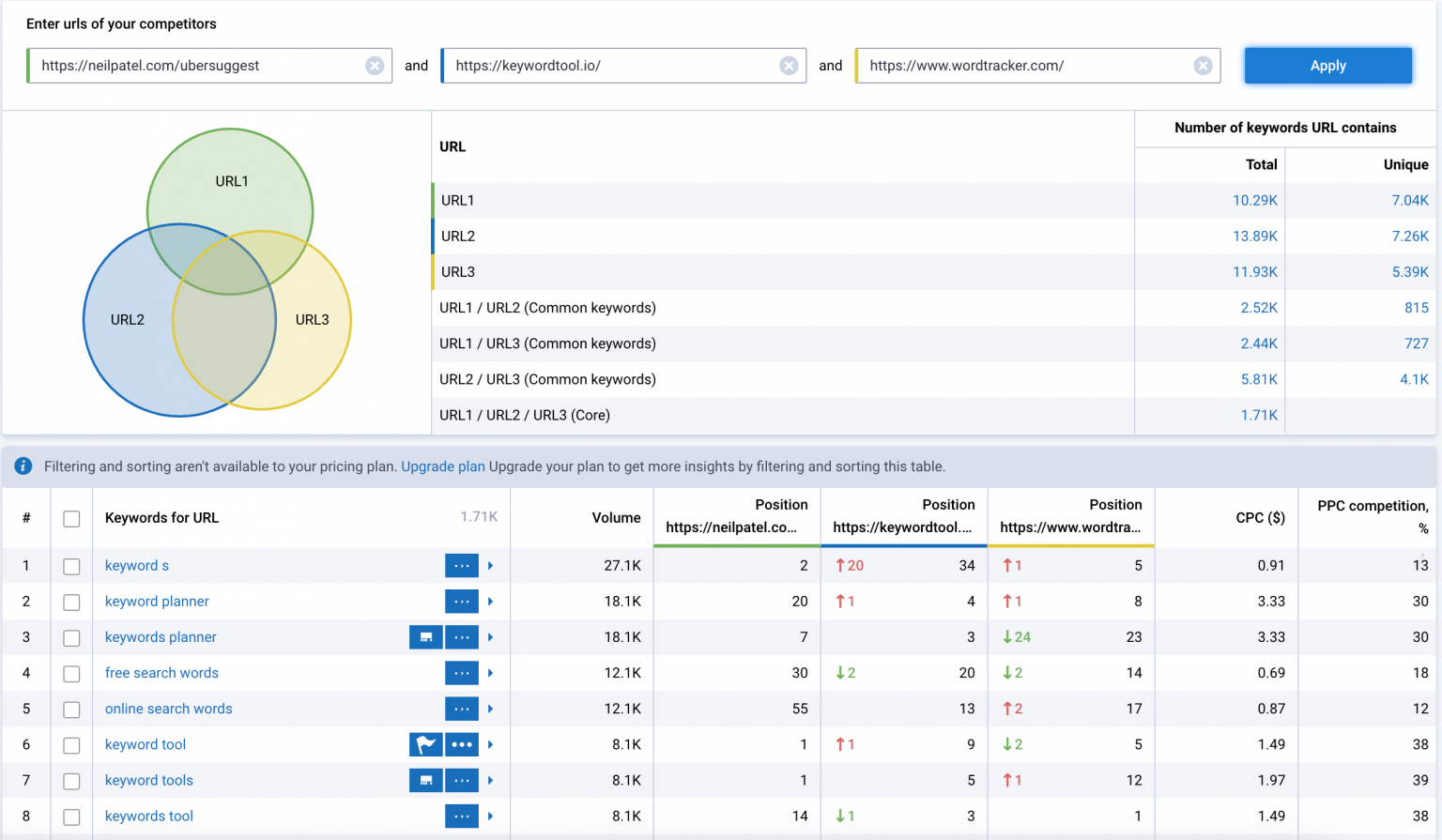The image size is (1442, 840).
Task: Click the Apply button
Action: point(1327,66)
